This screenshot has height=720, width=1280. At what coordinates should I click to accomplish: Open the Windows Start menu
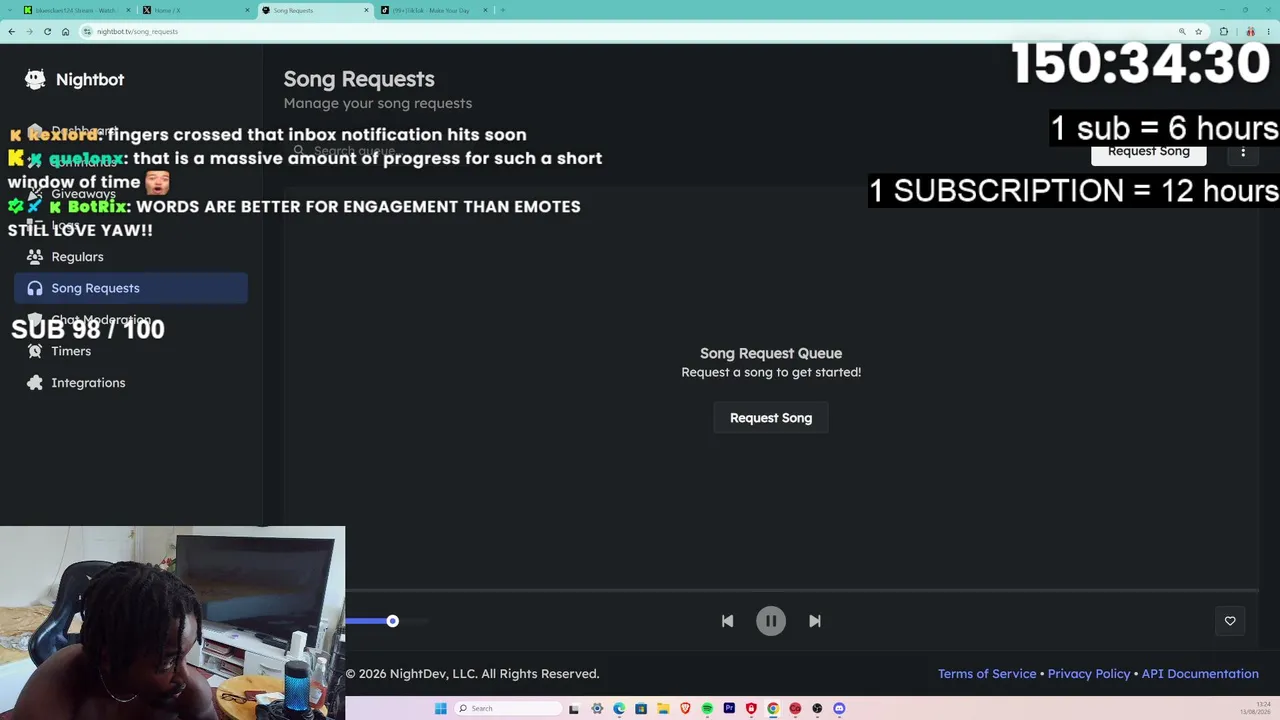coord(440,709)
